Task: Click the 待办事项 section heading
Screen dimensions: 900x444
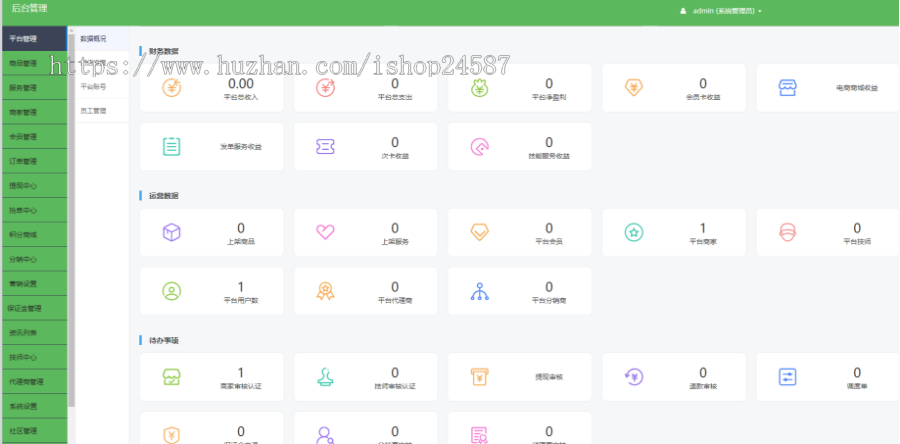Action: (164, 340)
